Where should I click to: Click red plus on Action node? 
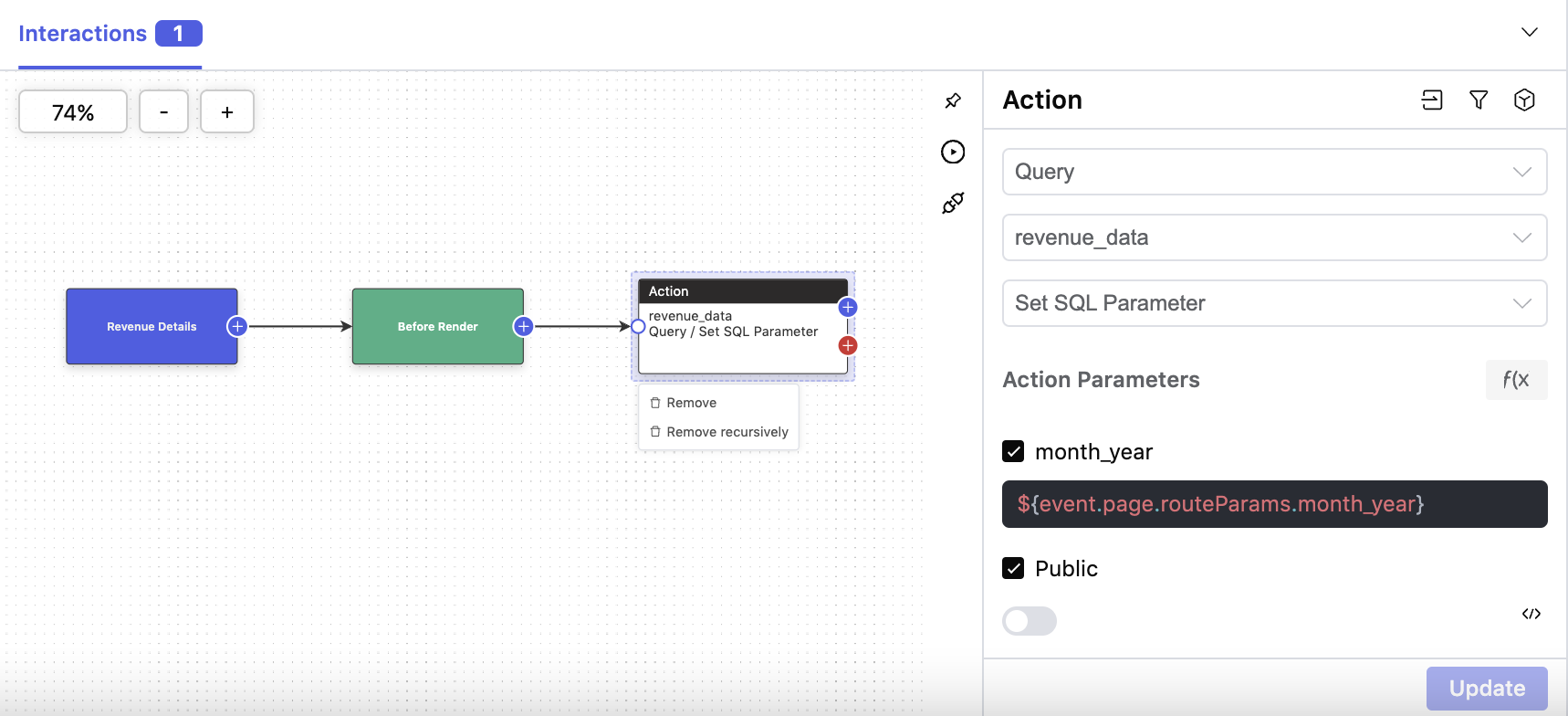click(x=848, y=345)
